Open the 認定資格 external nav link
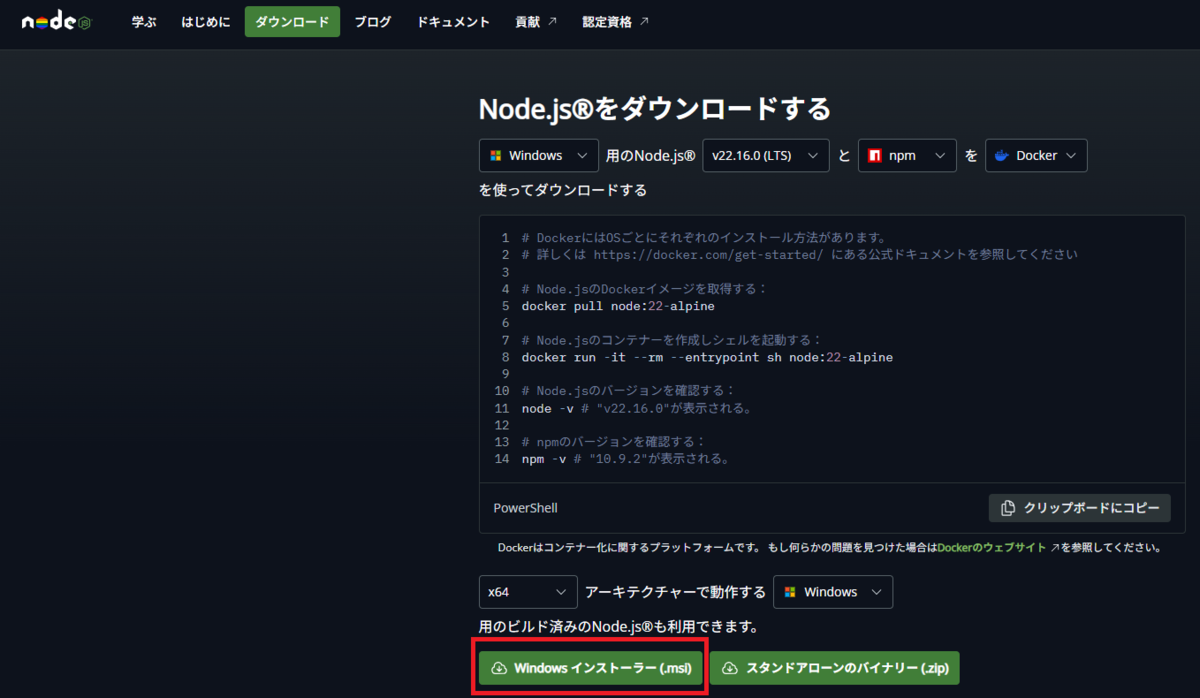Viewport: 1200px width, 698px height. [615, 22]
